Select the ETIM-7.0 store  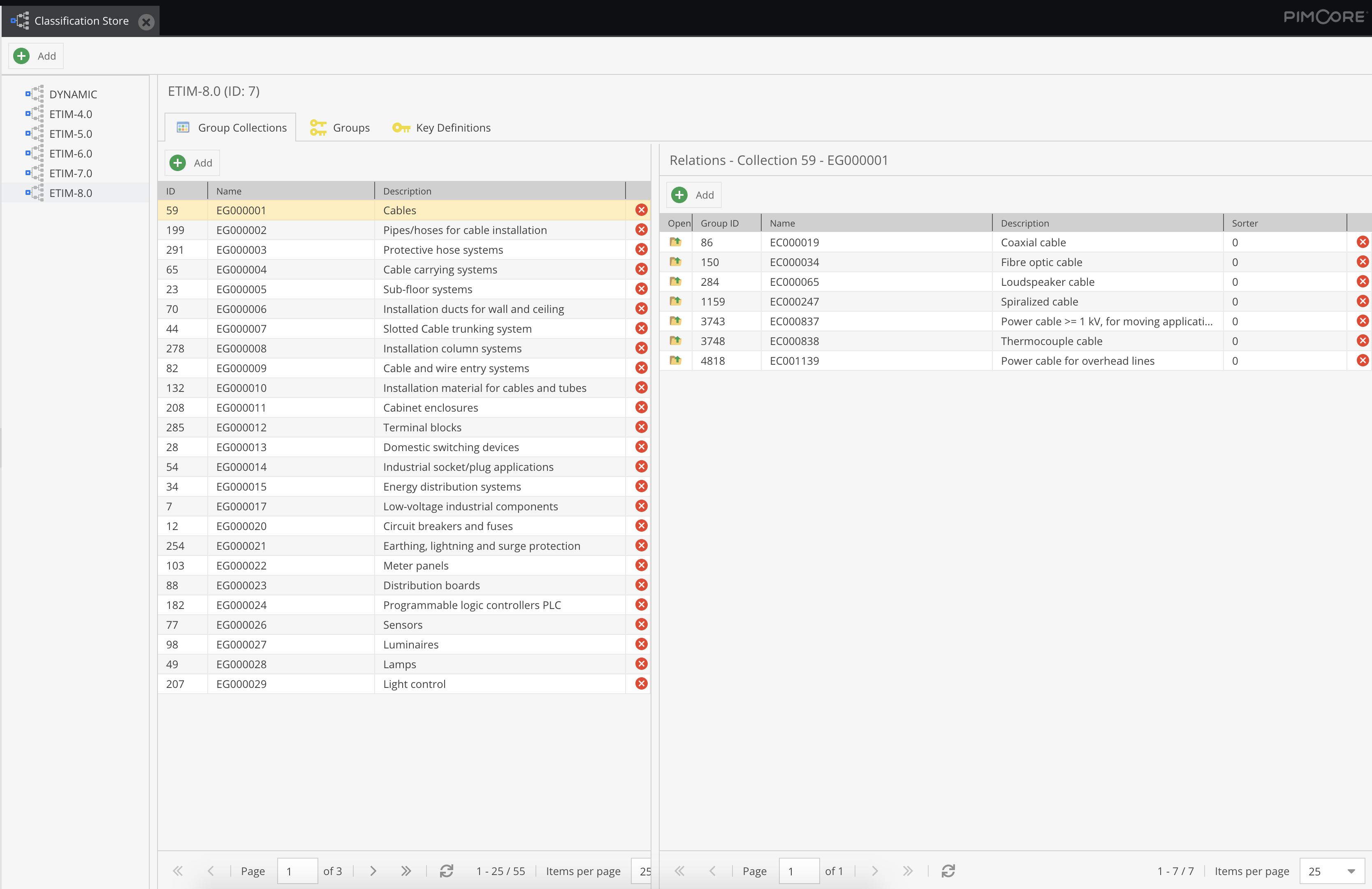tap(70, 173)
